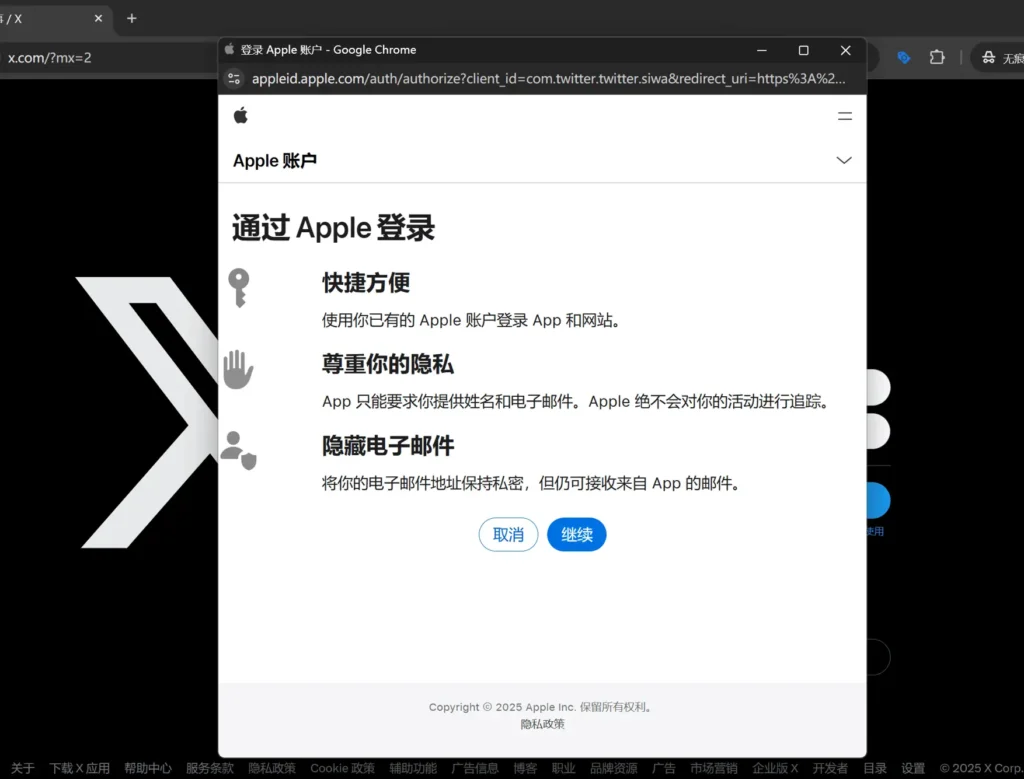The image size is (1024, 779).
Task: Open 企业版 X link in the X footer
Action: point(775,769)
